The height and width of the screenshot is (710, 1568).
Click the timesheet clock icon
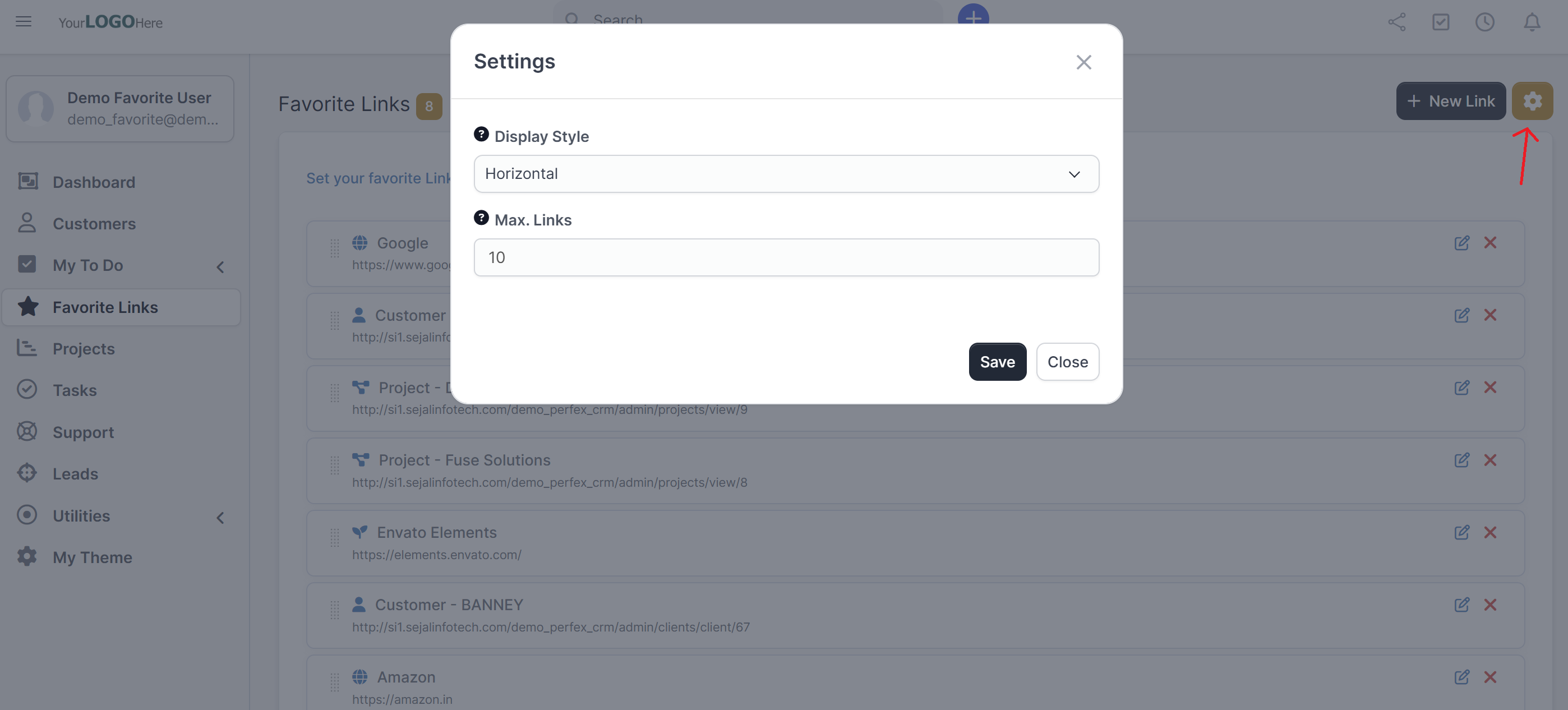pyautogui.click(x=1484, y=22)
